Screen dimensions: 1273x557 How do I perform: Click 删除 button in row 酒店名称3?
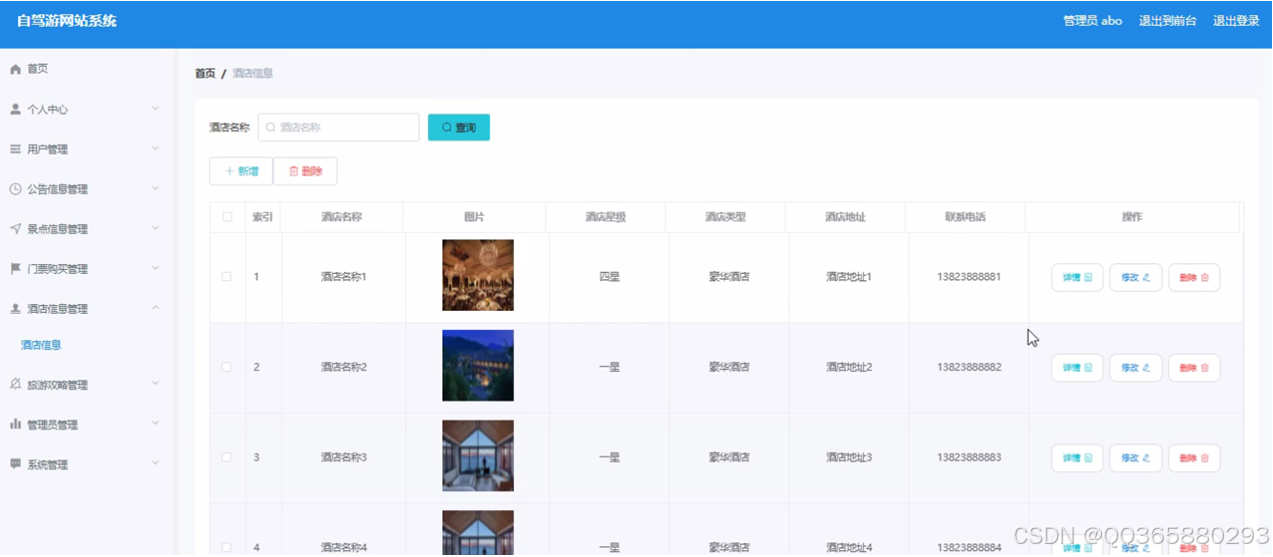[x=1194, y=458]
